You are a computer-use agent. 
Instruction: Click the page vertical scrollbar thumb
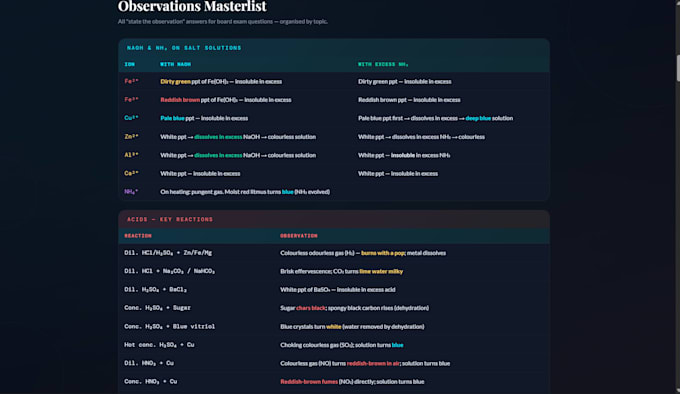click(x=678, y=68)
